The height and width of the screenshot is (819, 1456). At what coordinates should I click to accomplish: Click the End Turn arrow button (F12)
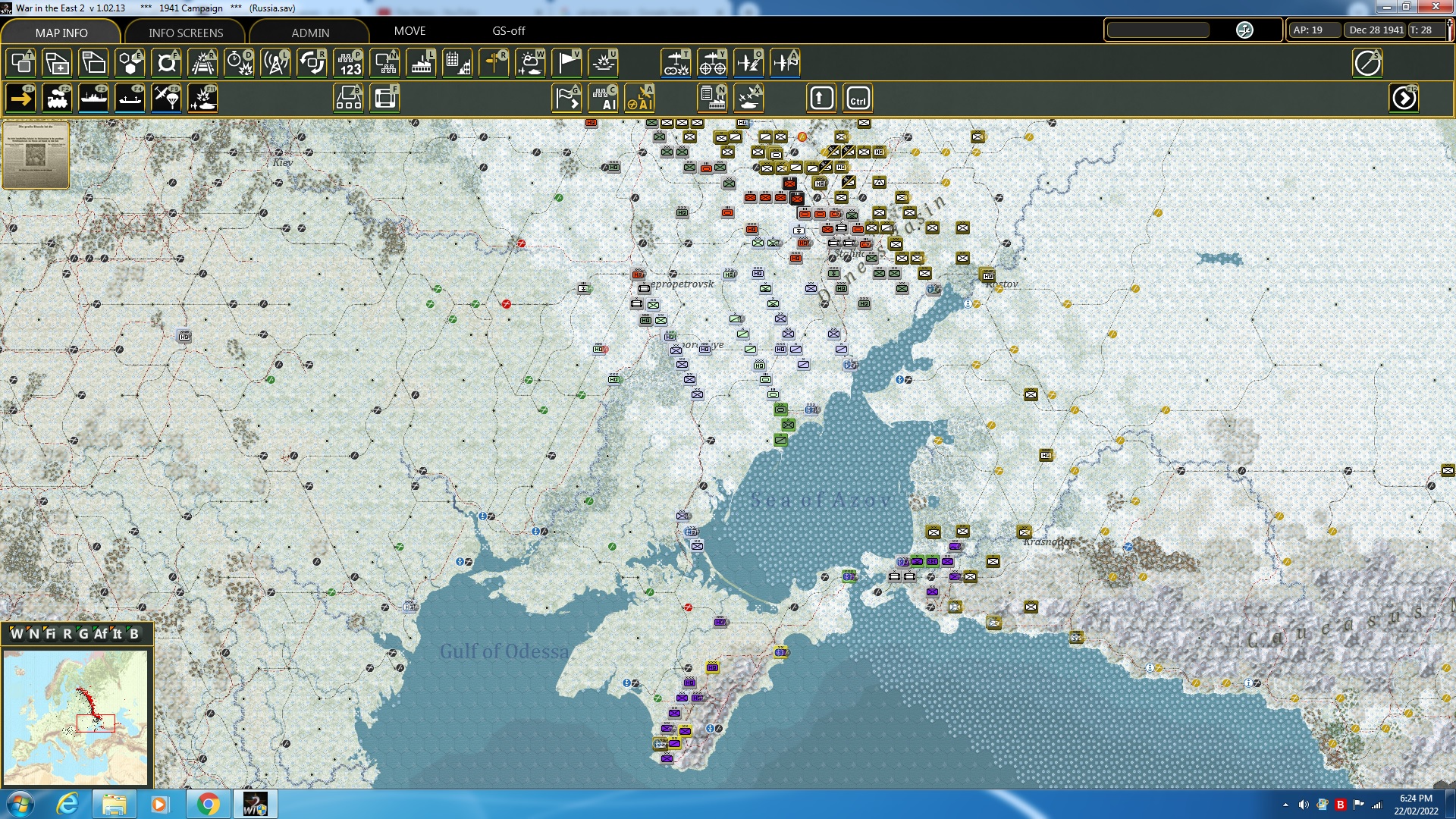coord(1404,99)
